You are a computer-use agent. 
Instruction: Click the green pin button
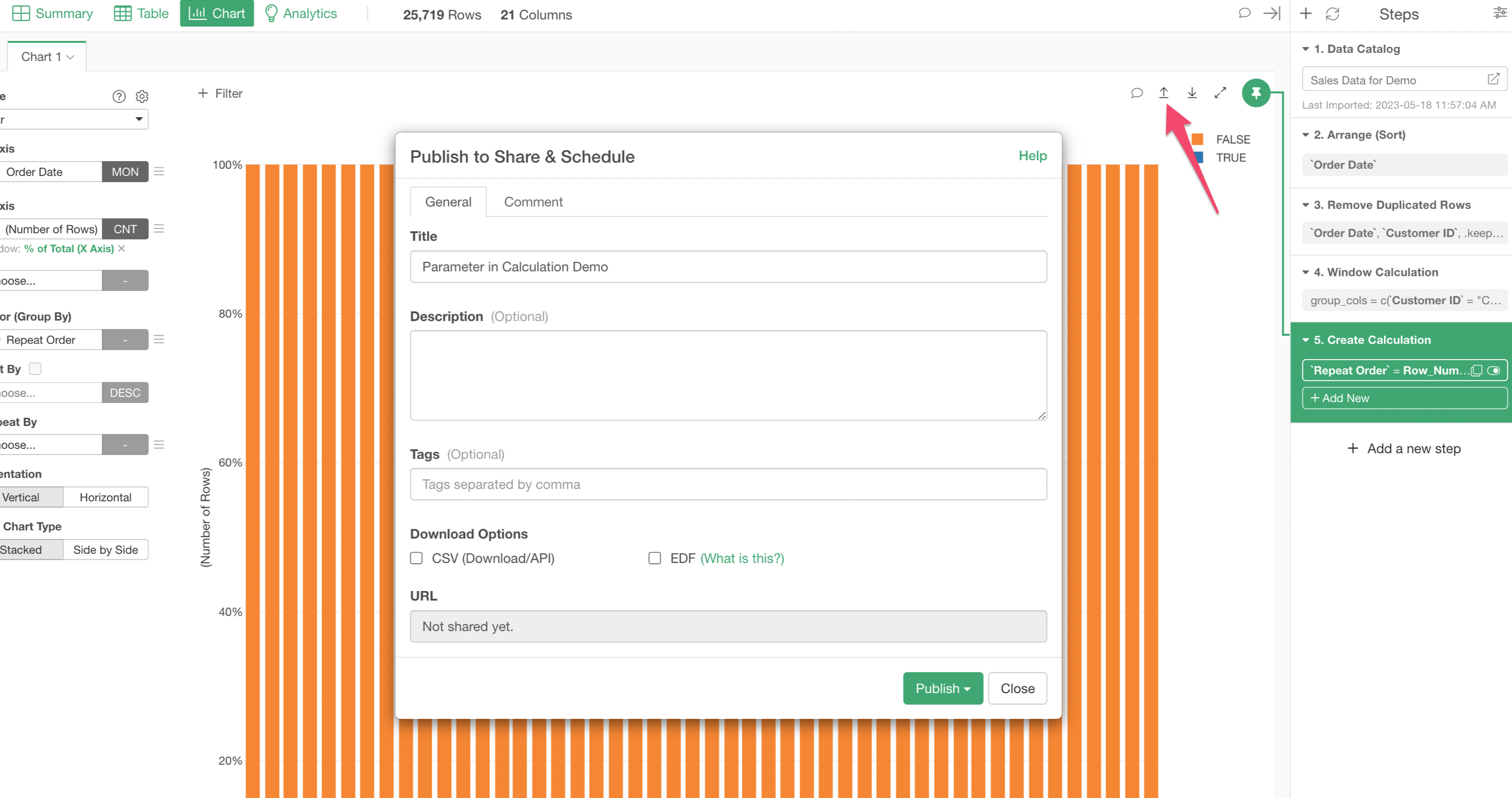coord(1256,93)
